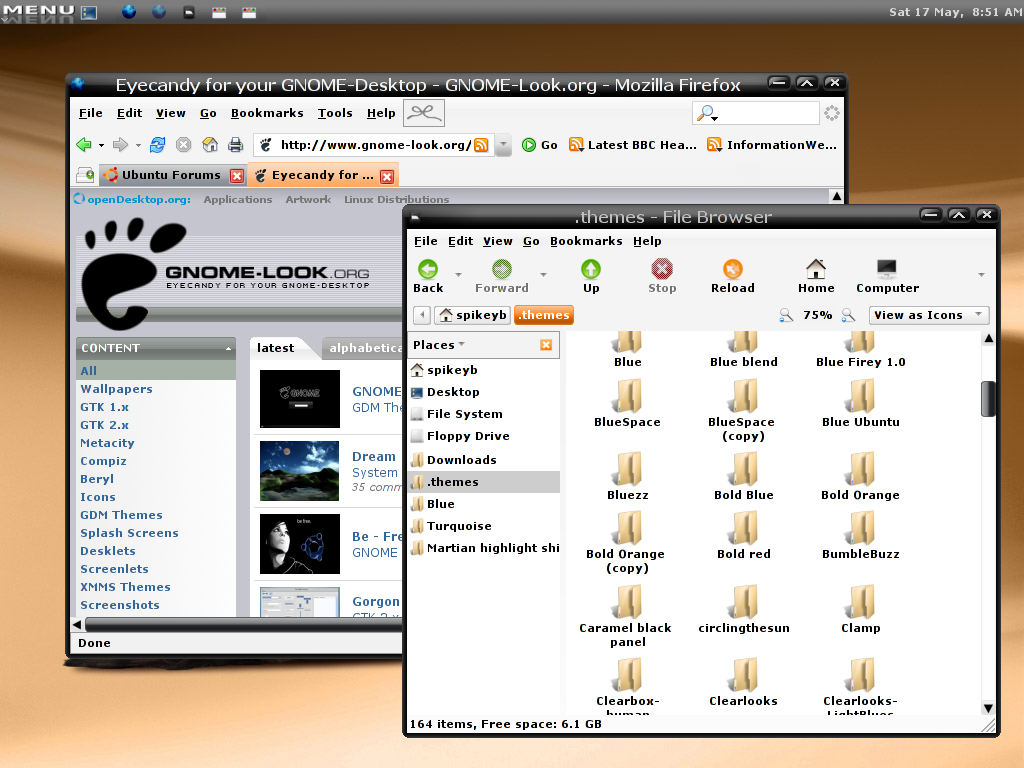The image size is (1024, 768).
Task: Click spikeyb path button in location bar
Action: [x=473, y=315]
